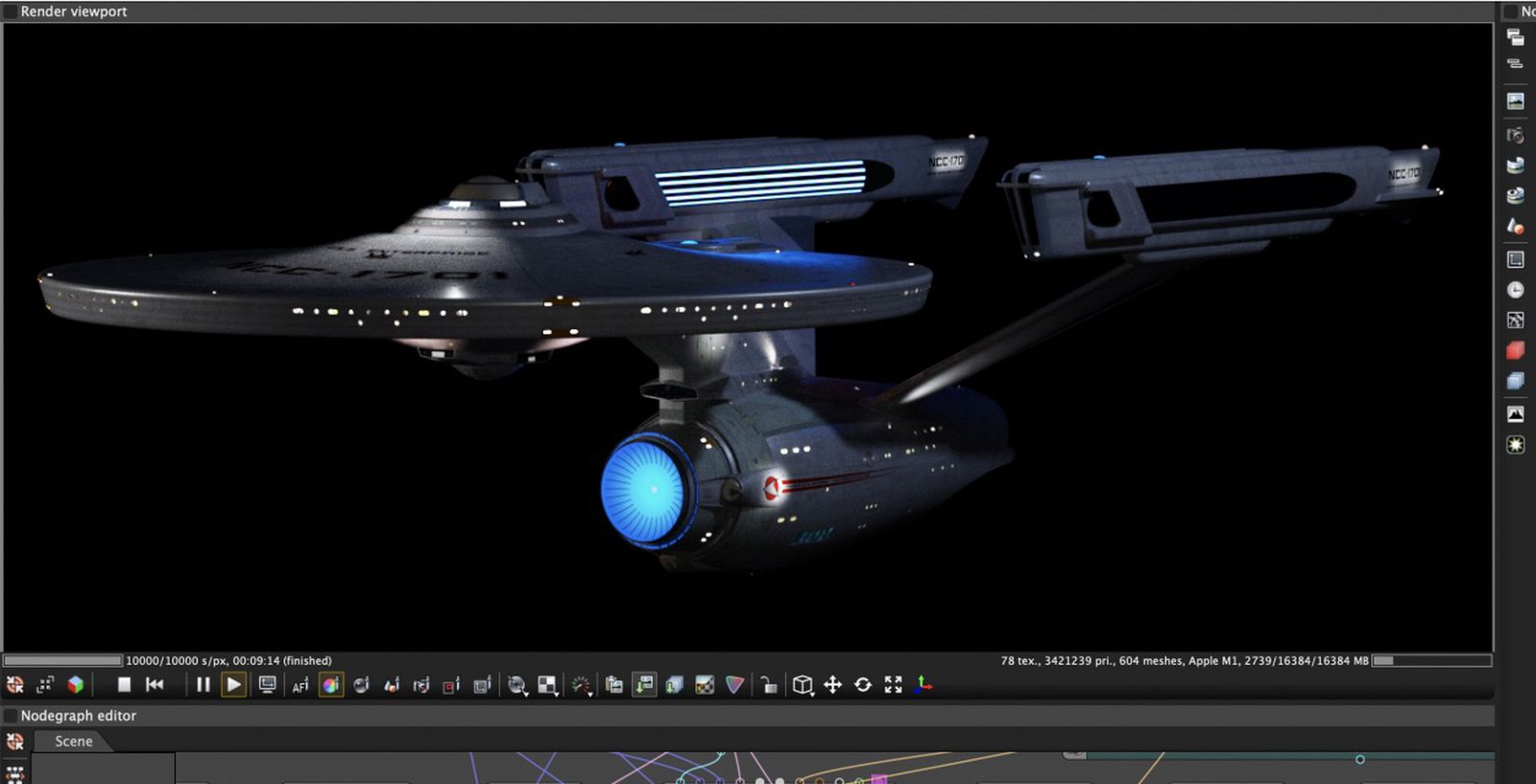Toggle the white balance color picker
The height and width of the screenshot is (784, 1536).
click(330, 685)
